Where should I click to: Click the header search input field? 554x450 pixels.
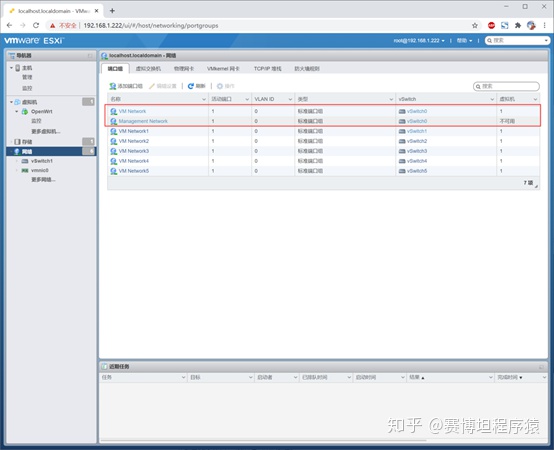pos(517,41)
